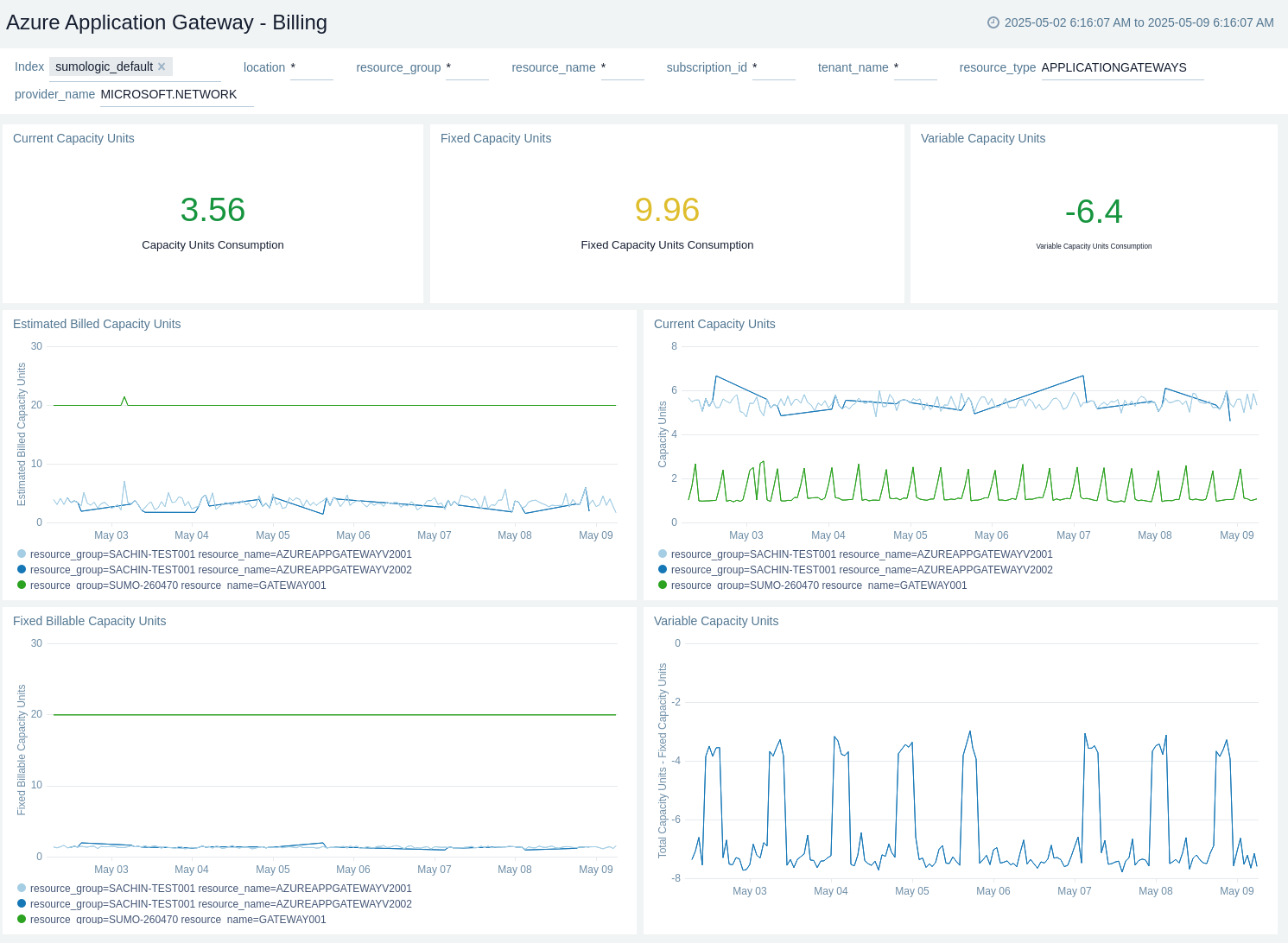Edit the resource_name filter field
Viewport: 1288px width, 943px height.
tap(623, 67)
